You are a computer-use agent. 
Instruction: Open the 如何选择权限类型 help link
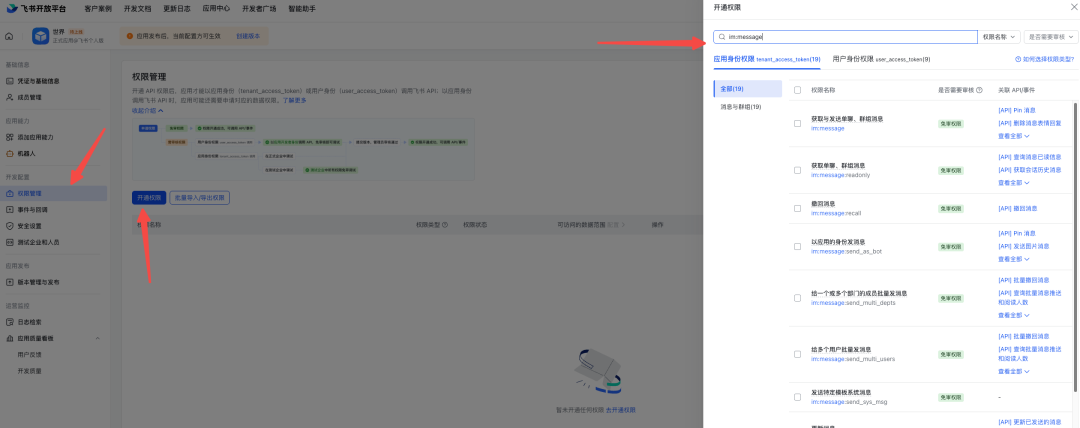pos(1045,59)
